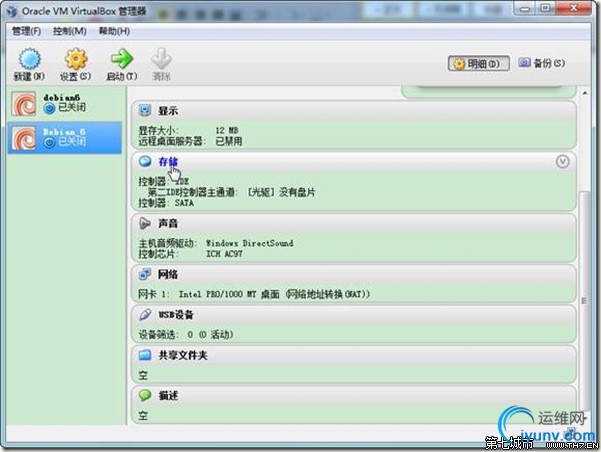Select the highlighted Debian 6 virtual machine
Screen dimensions: 601x452
point(64,138)
